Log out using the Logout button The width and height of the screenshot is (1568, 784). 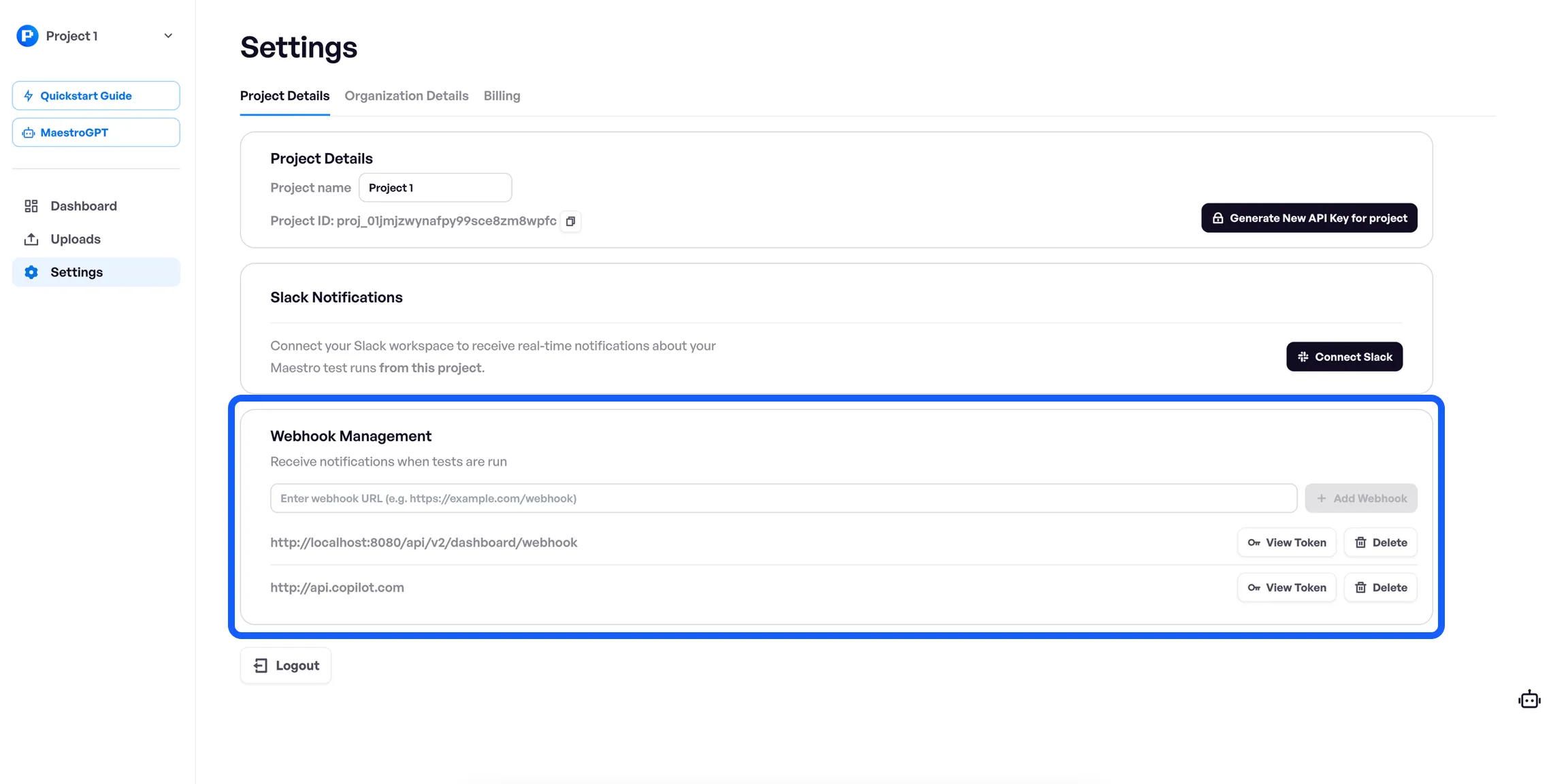[x=286, y=666]
